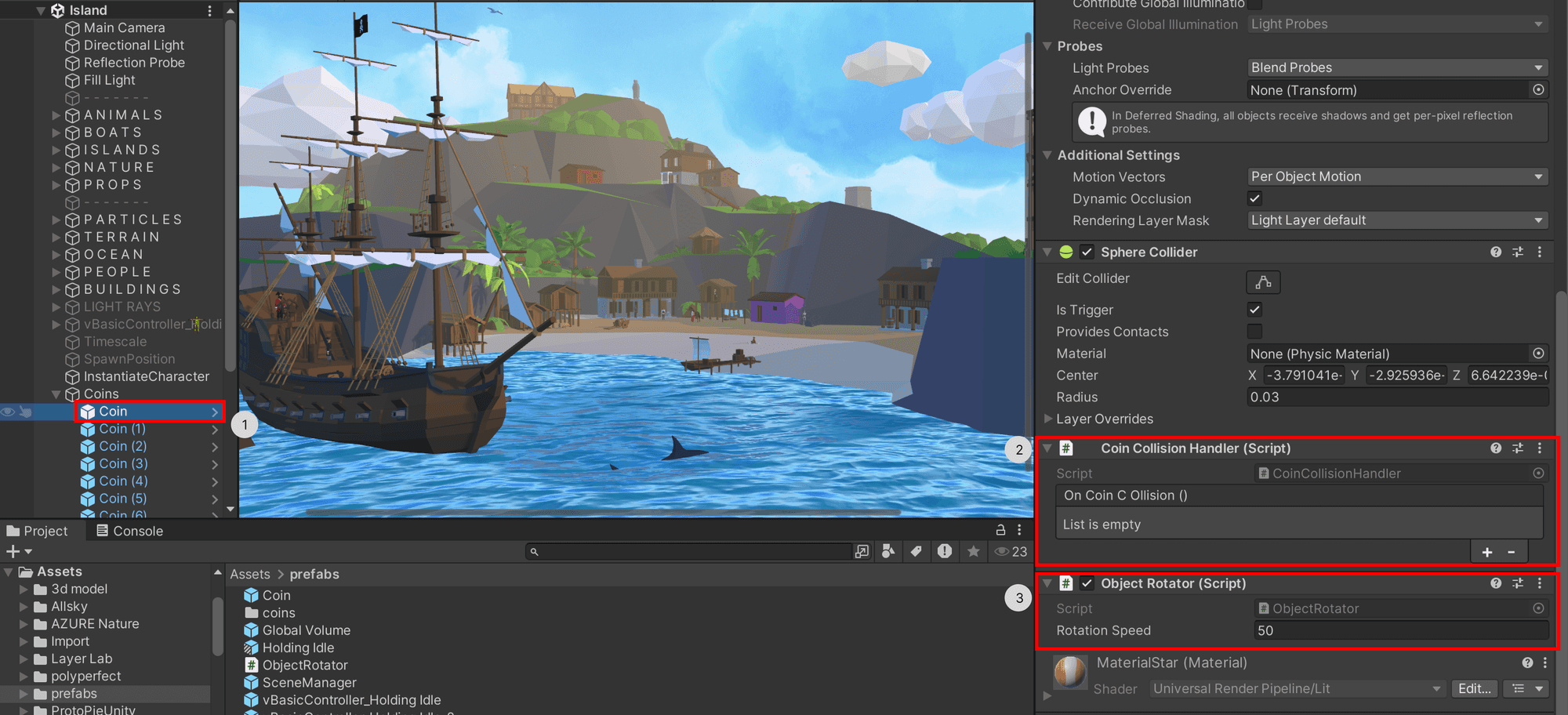Open Motion Vectors dropdown
Image resolution: width=1568 pixels, height=715 pixels.
click(1397, 176)
